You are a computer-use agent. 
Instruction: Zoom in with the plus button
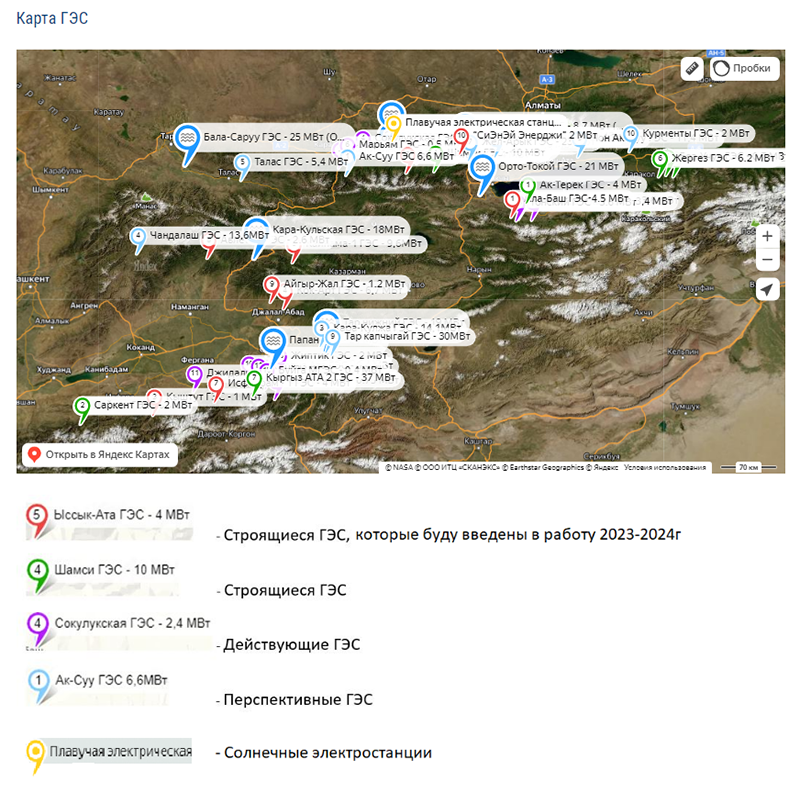pyautogui.click(x=767, y=237)
